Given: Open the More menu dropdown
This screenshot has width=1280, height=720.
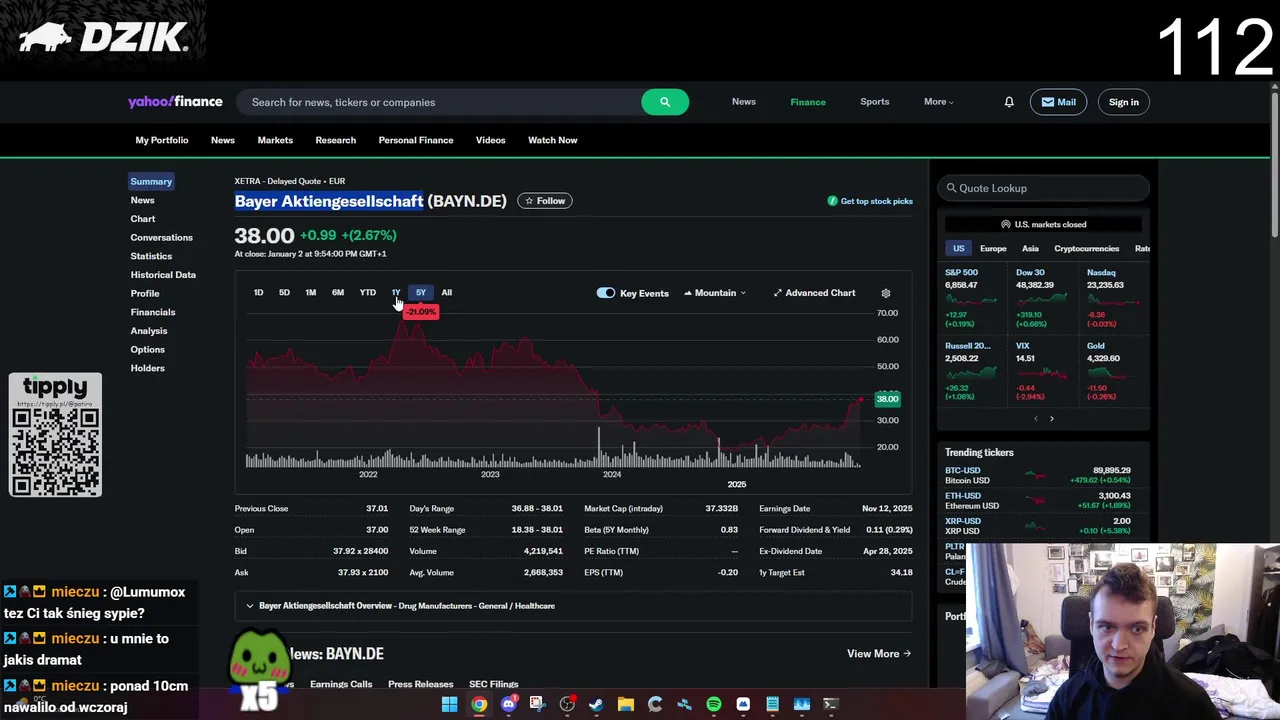Looking at the screenshot, I should point(938,102).
